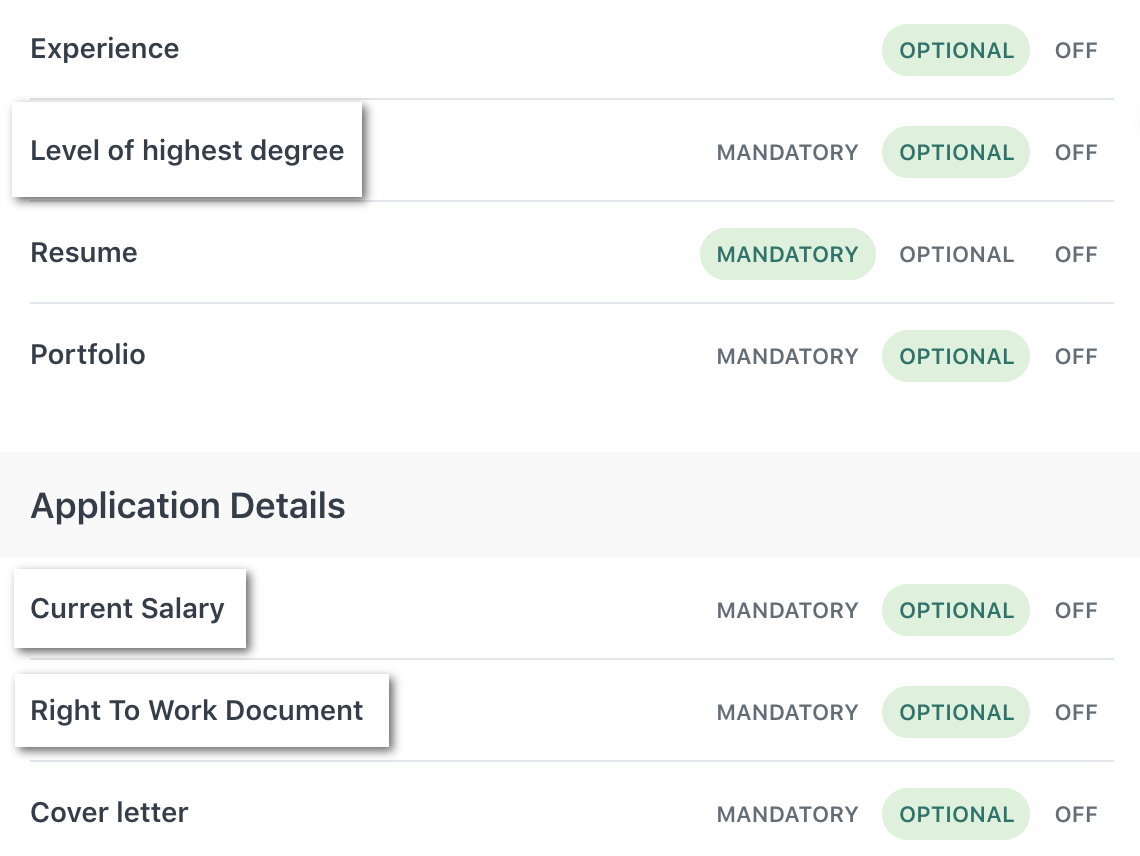Set Level of highest degree to Mandatory
The height and width of the screenshot is (856, 1140).
787,152
